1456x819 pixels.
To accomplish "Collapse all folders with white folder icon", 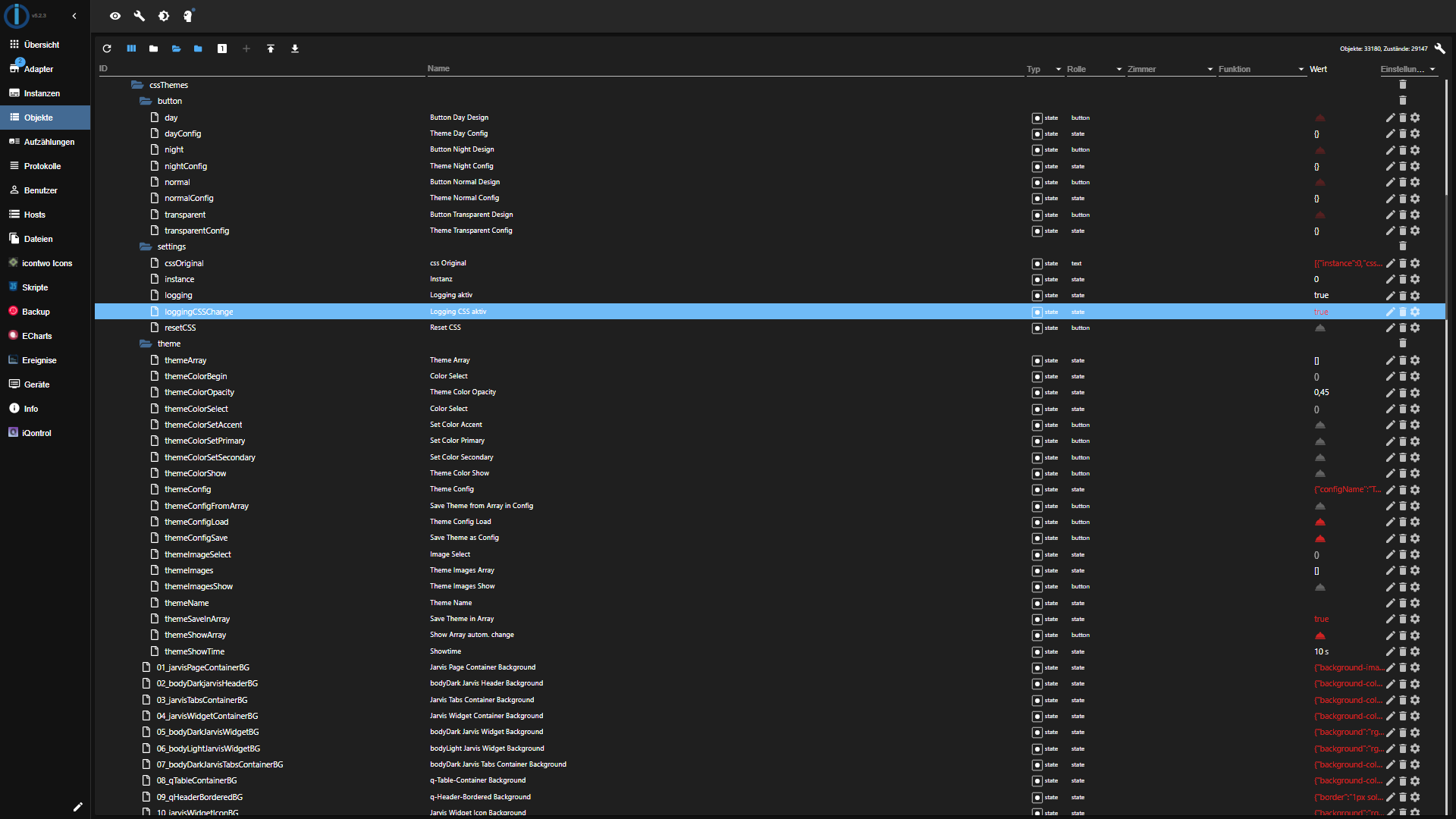I will click(x=153, y=49).
